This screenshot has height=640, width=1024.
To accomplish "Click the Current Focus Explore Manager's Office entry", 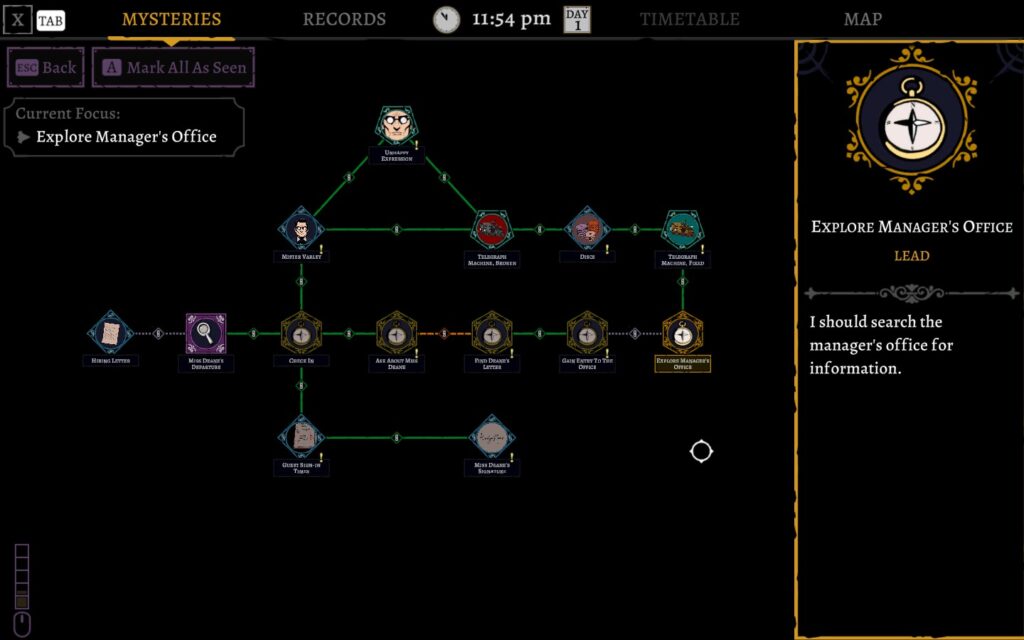I will (x=125, y=137).
